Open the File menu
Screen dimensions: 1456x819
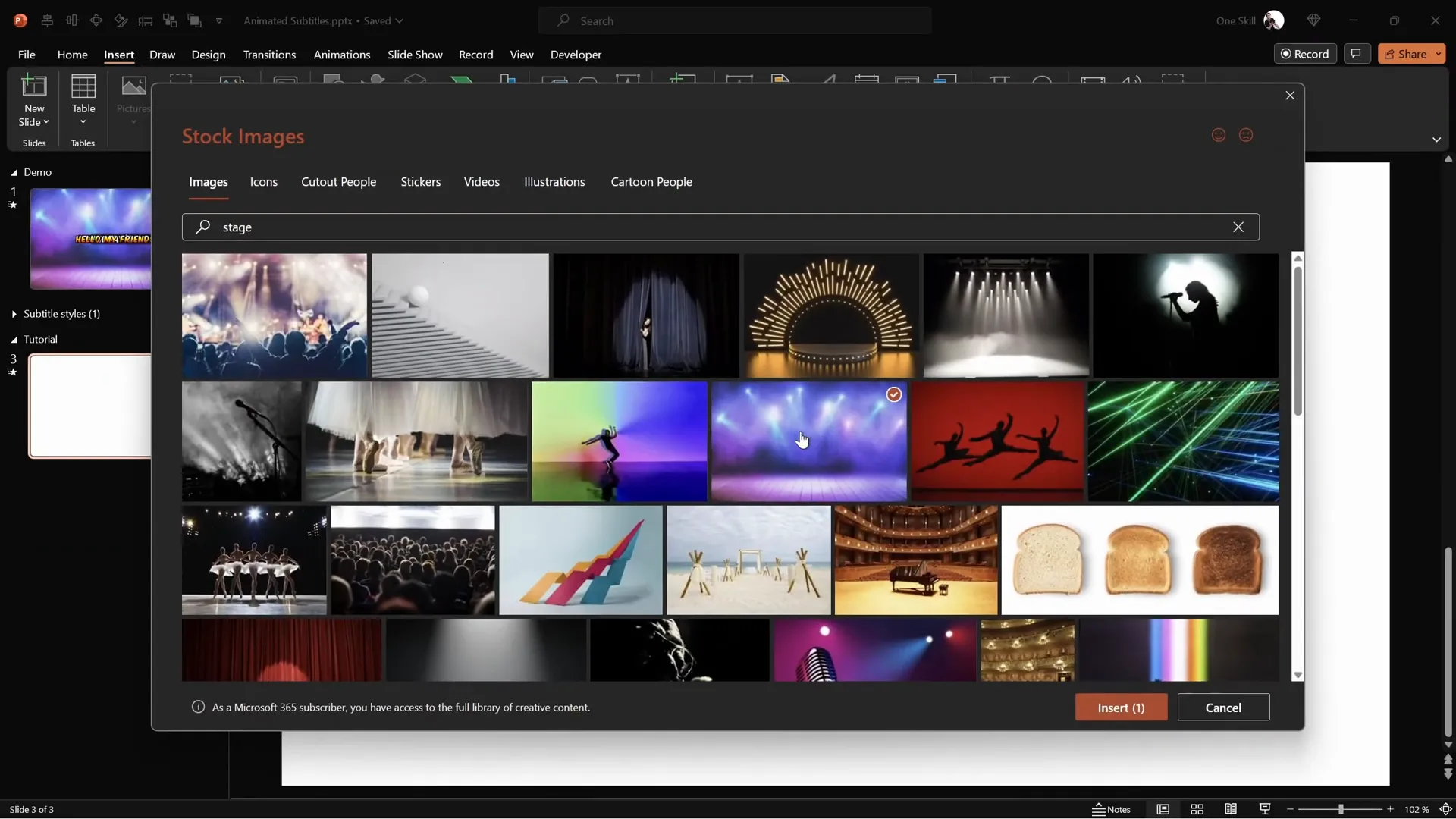coord(27,55)
